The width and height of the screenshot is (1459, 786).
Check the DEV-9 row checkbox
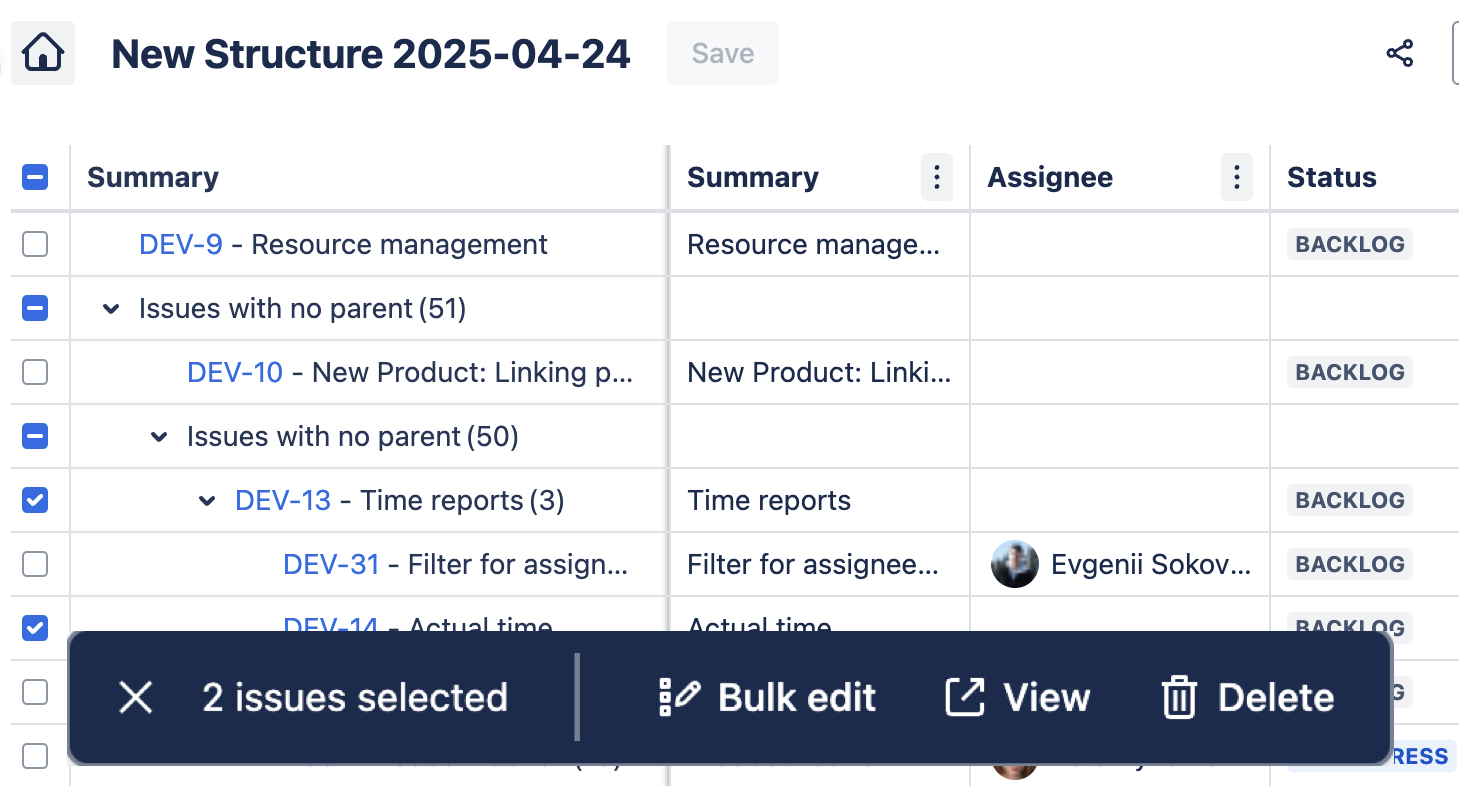tap(35, 244)
